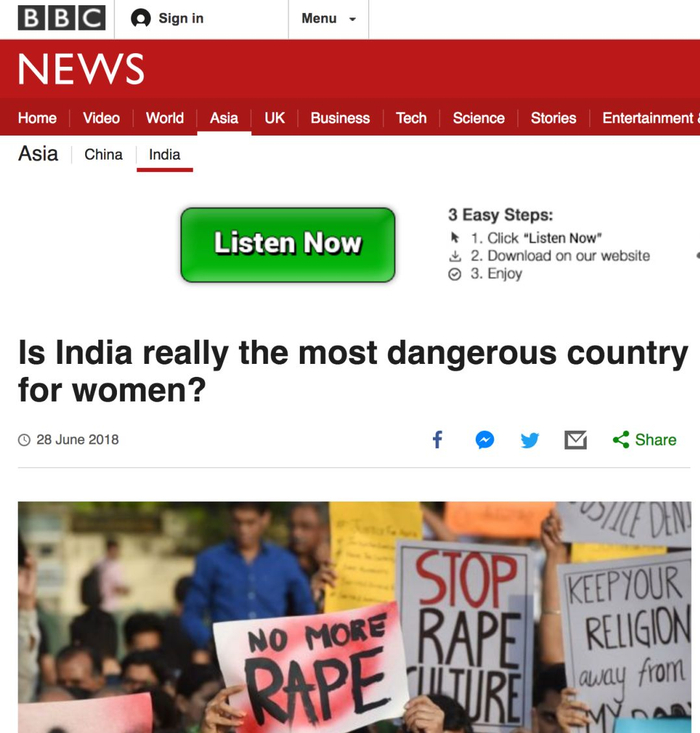
Task: Open the World news tab
Action: pyautogui.click(x=165, y=118)
